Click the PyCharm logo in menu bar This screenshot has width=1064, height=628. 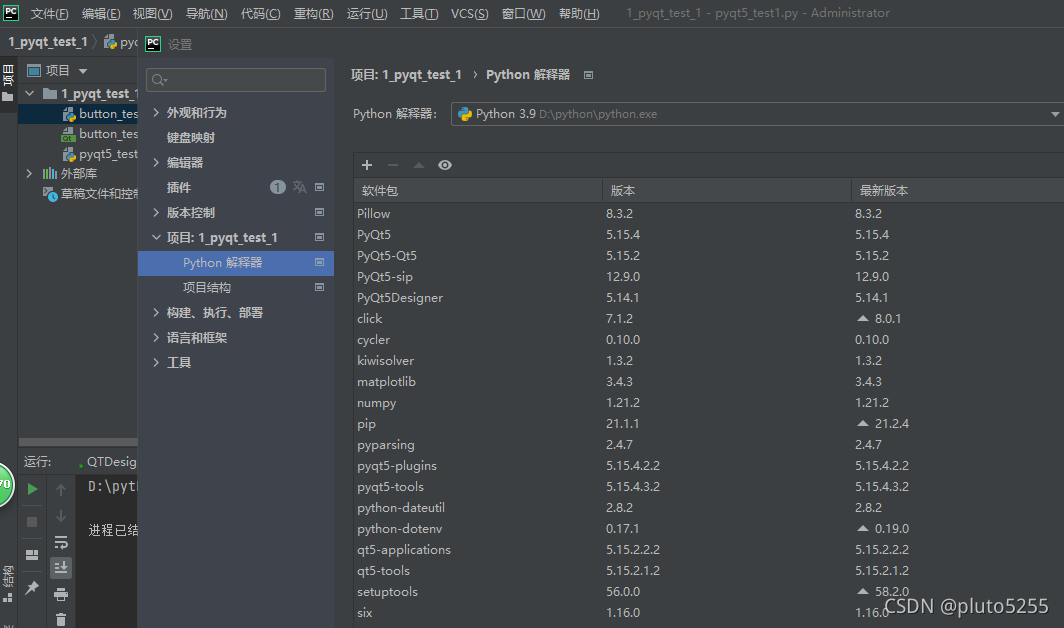coord(11,12)
